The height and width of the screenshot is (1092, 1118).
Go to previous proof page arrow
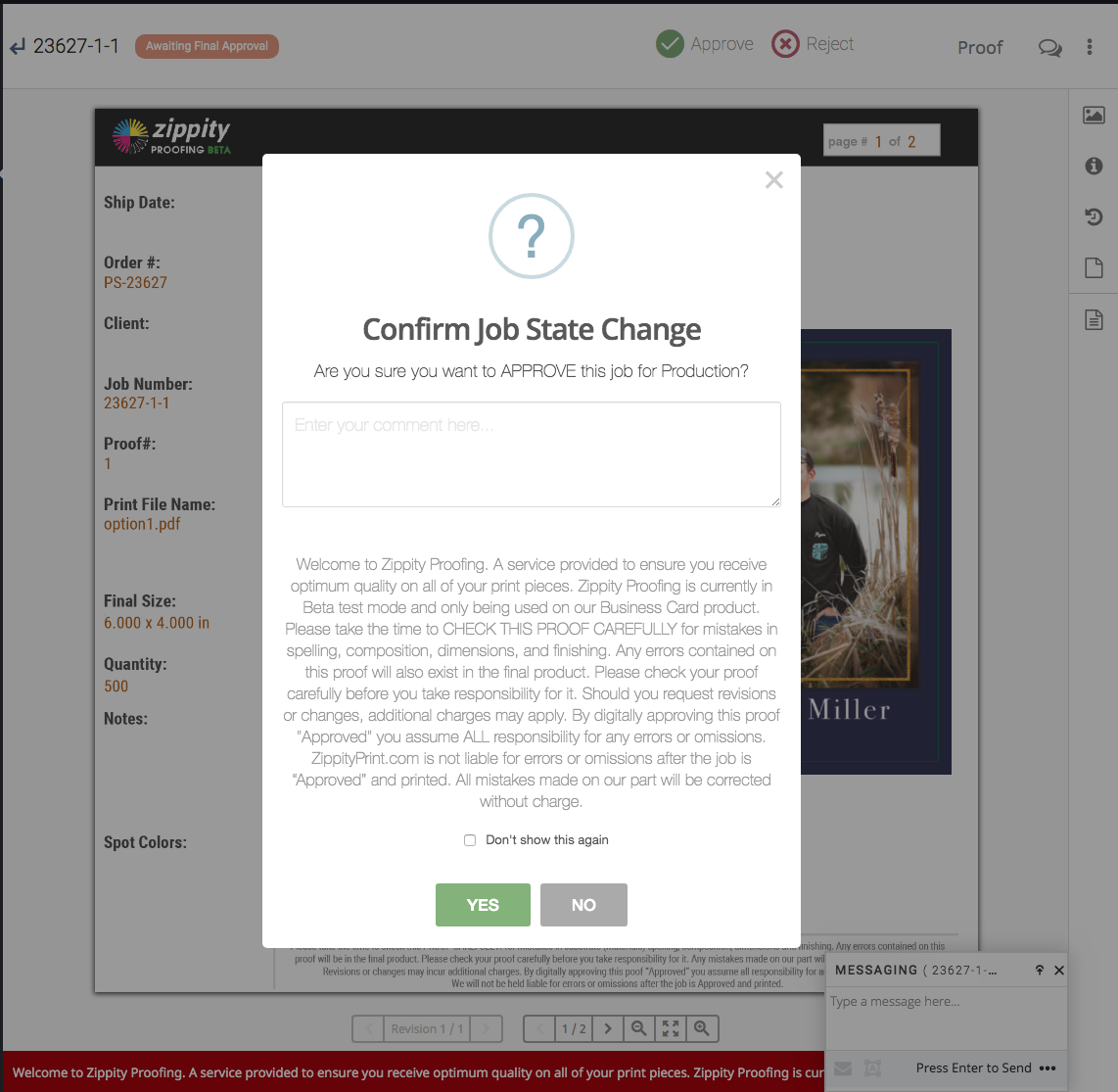coord(539,1028)
